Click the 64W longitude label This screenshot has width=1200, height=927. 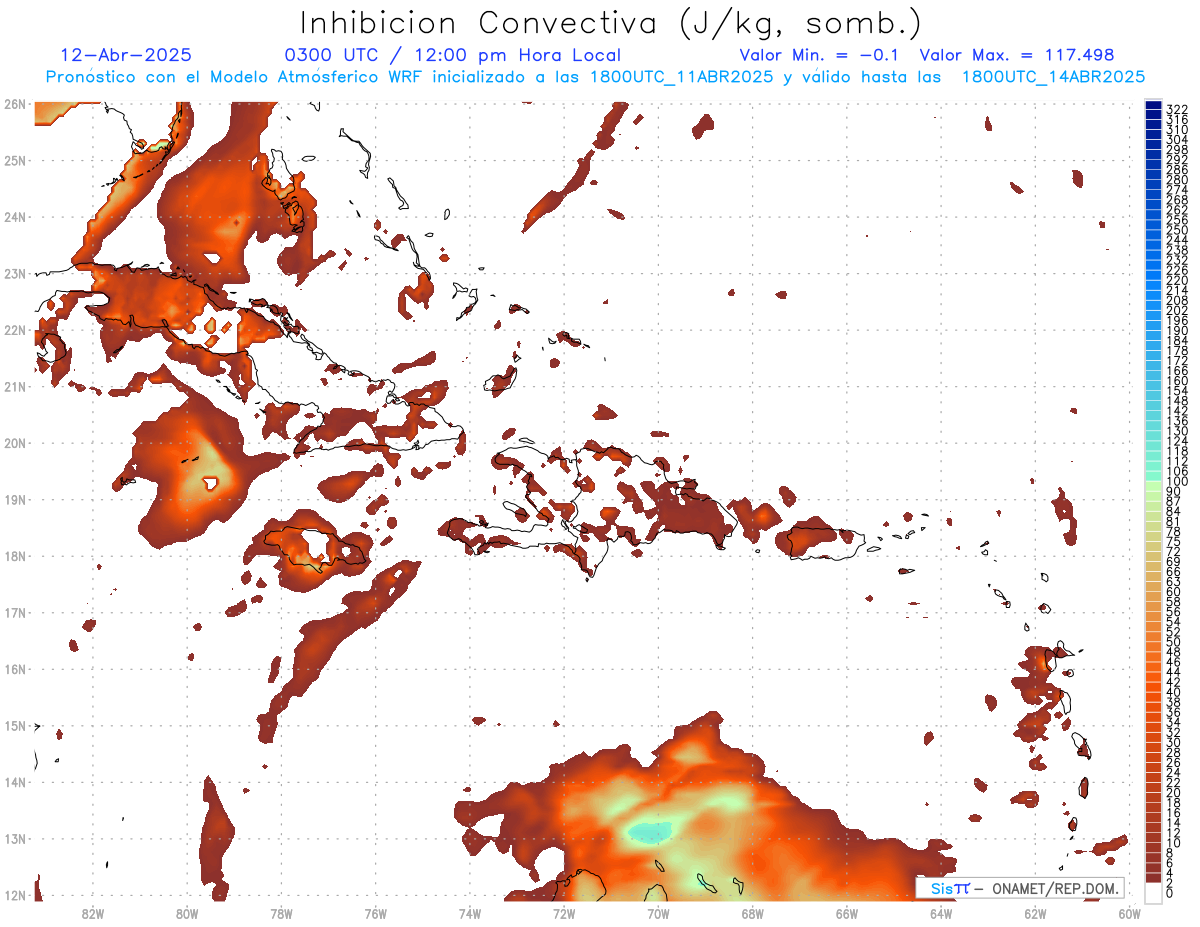tap(941, 913)
